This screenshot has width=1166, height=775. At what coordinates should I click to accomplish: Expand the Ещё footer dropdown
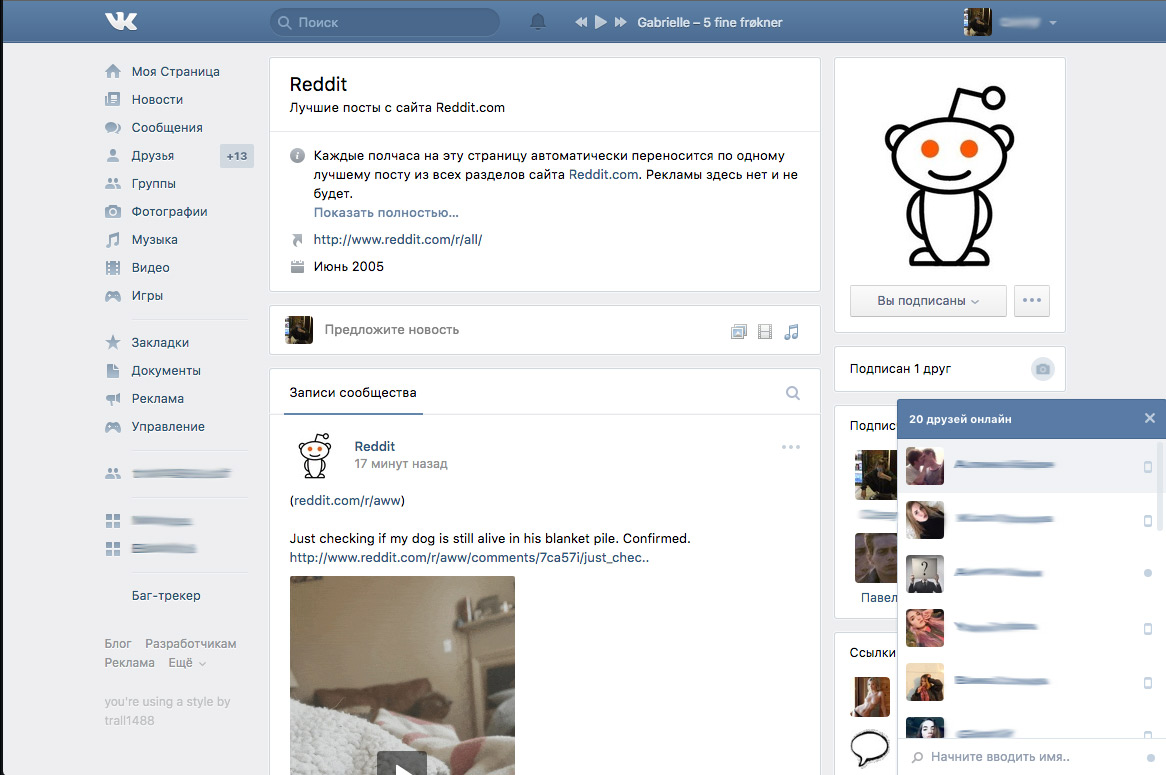187,663
